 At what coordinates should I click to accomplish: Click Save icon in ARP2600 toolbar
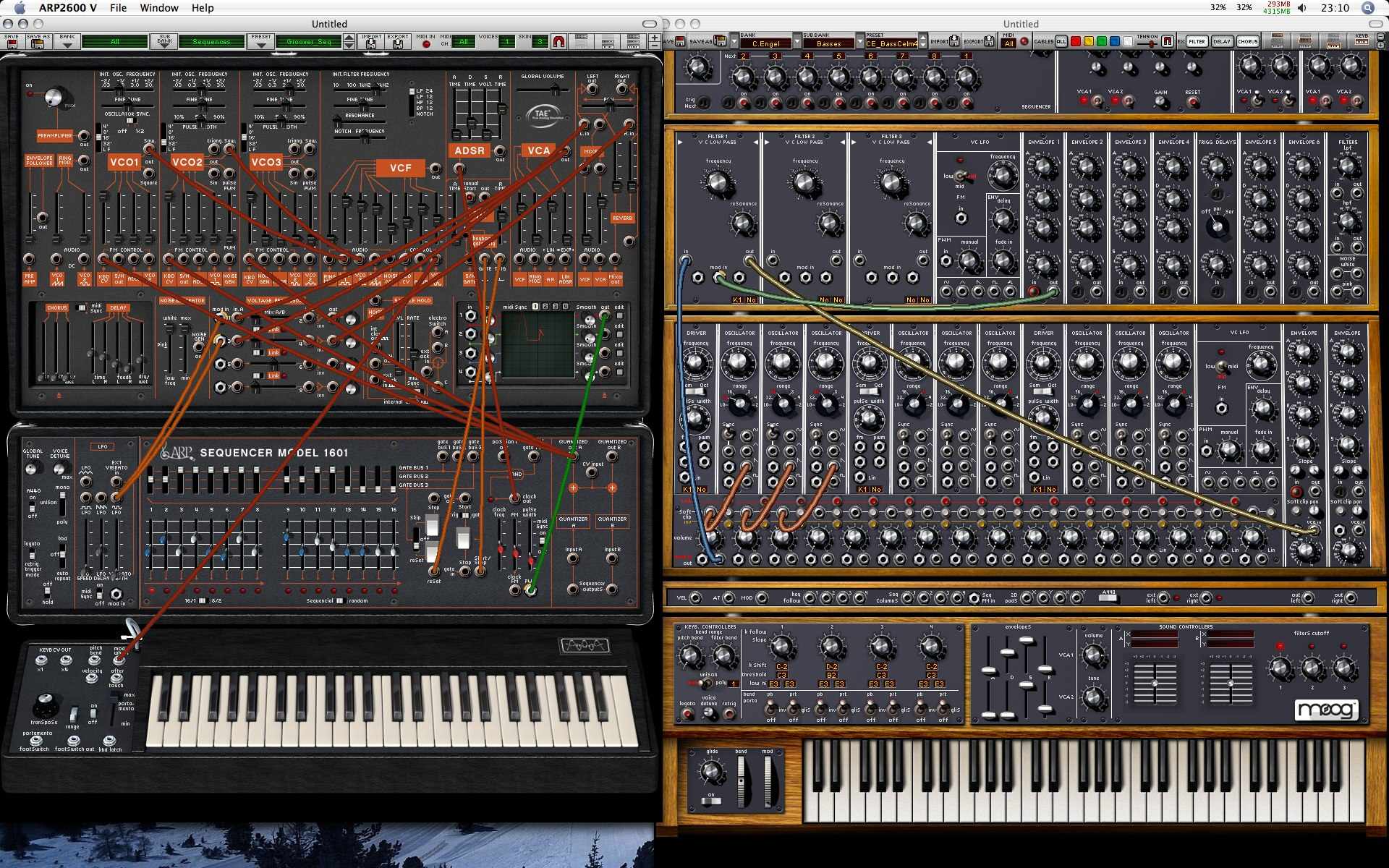[x=12, y=44]
